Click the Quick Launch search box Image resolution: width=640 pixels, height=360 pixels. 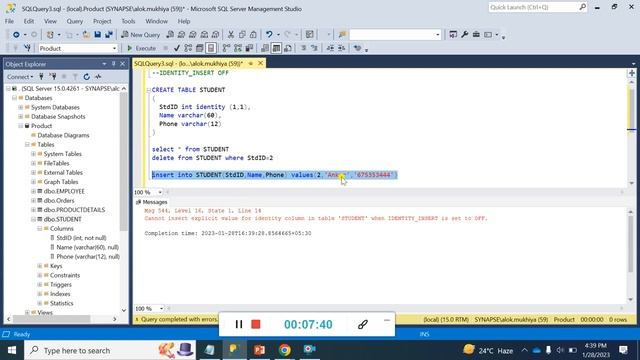coord(538,7)
